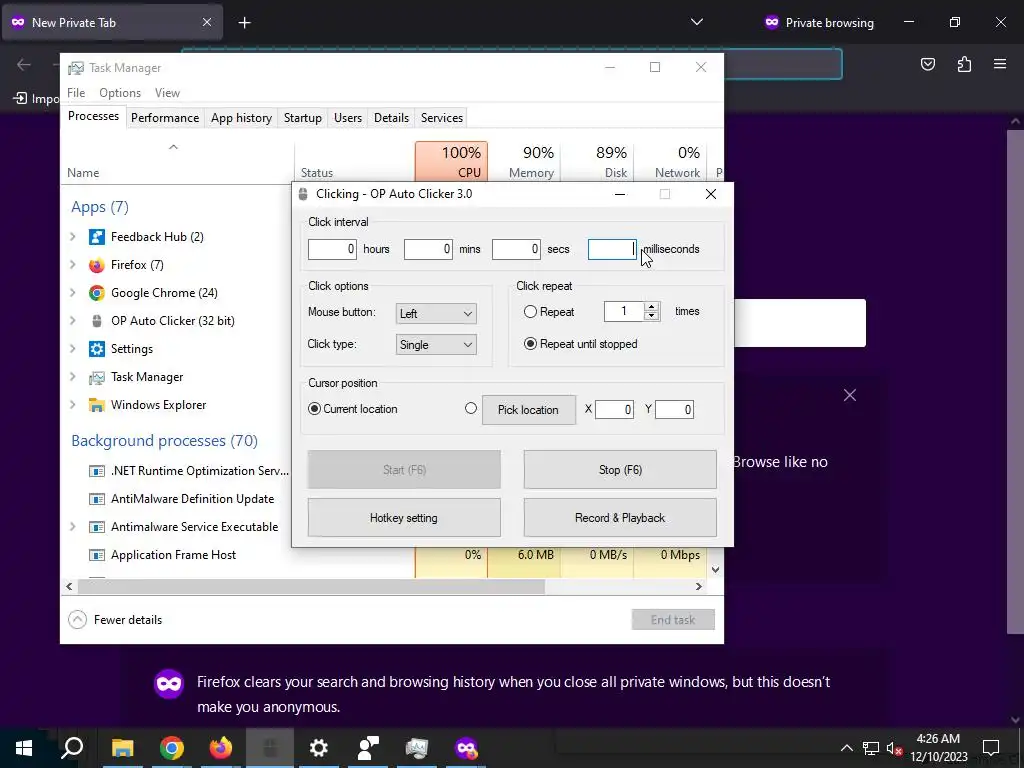This screenshot has height=768, width=1024.
Task: Switch to the Services tab
Action: coord(441,118)
